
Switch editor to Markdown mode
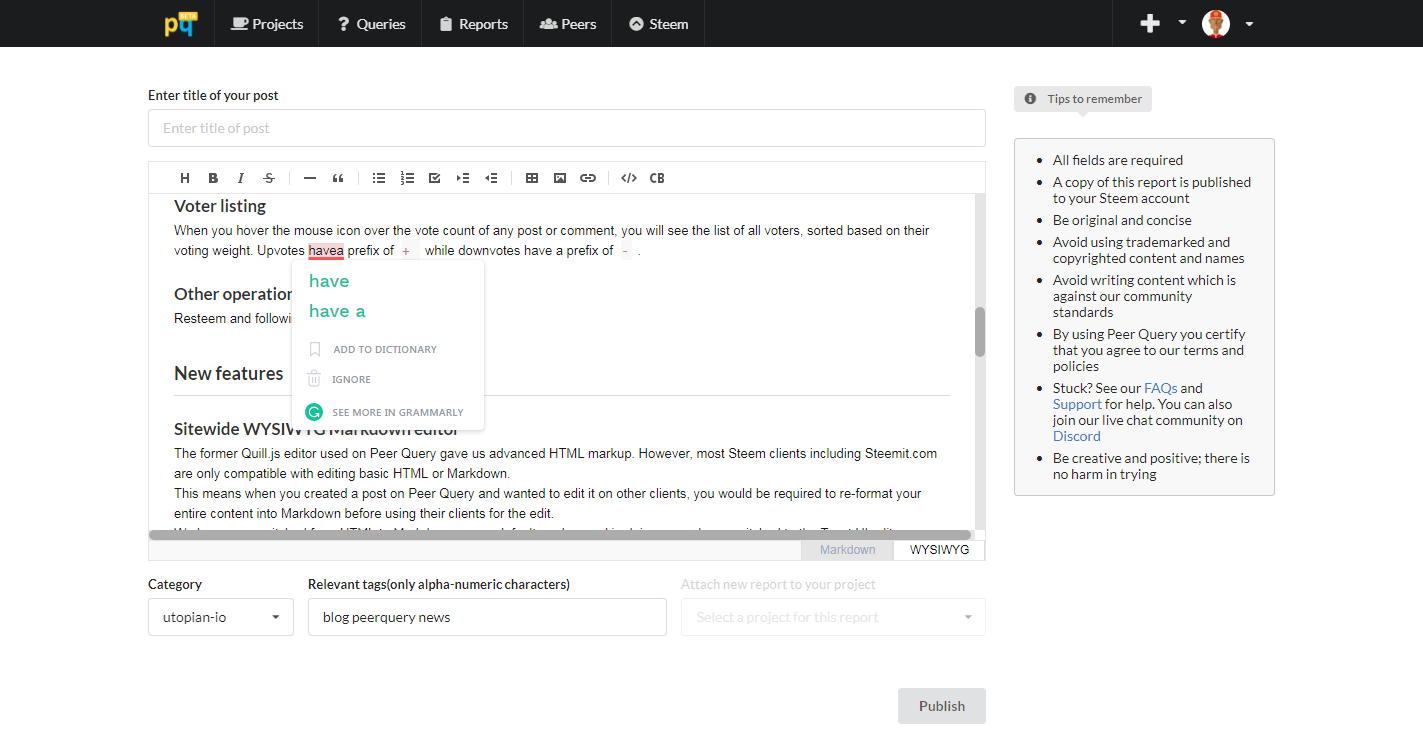coord(847,550)
